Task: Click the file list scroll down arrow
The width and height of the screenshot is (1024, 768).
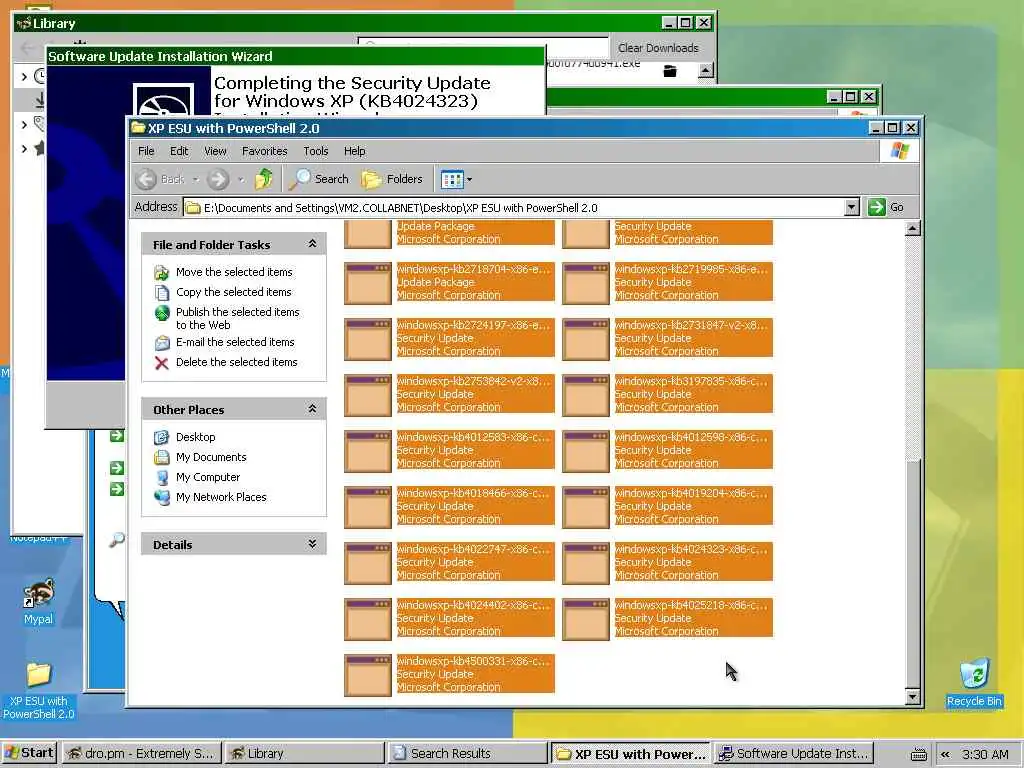Action: [913, 696]
